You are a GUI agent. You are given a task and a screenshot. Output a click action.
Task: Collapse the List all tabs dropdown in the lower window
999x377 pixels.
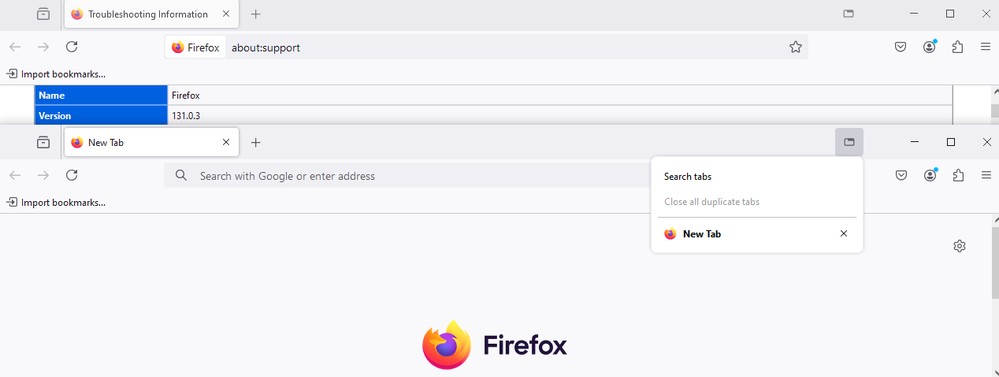click(x=849, y=142)
